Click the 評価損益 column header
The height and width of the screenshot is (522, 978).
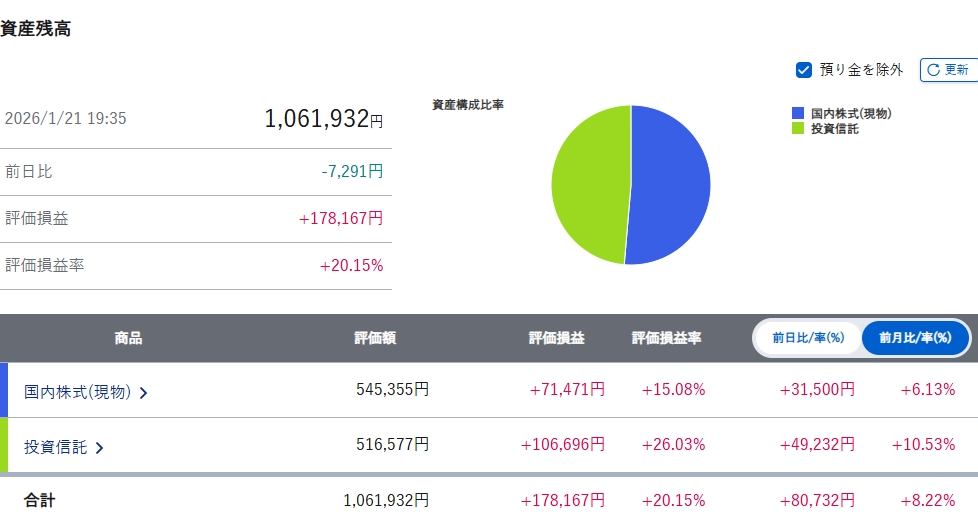coord(556,338)
